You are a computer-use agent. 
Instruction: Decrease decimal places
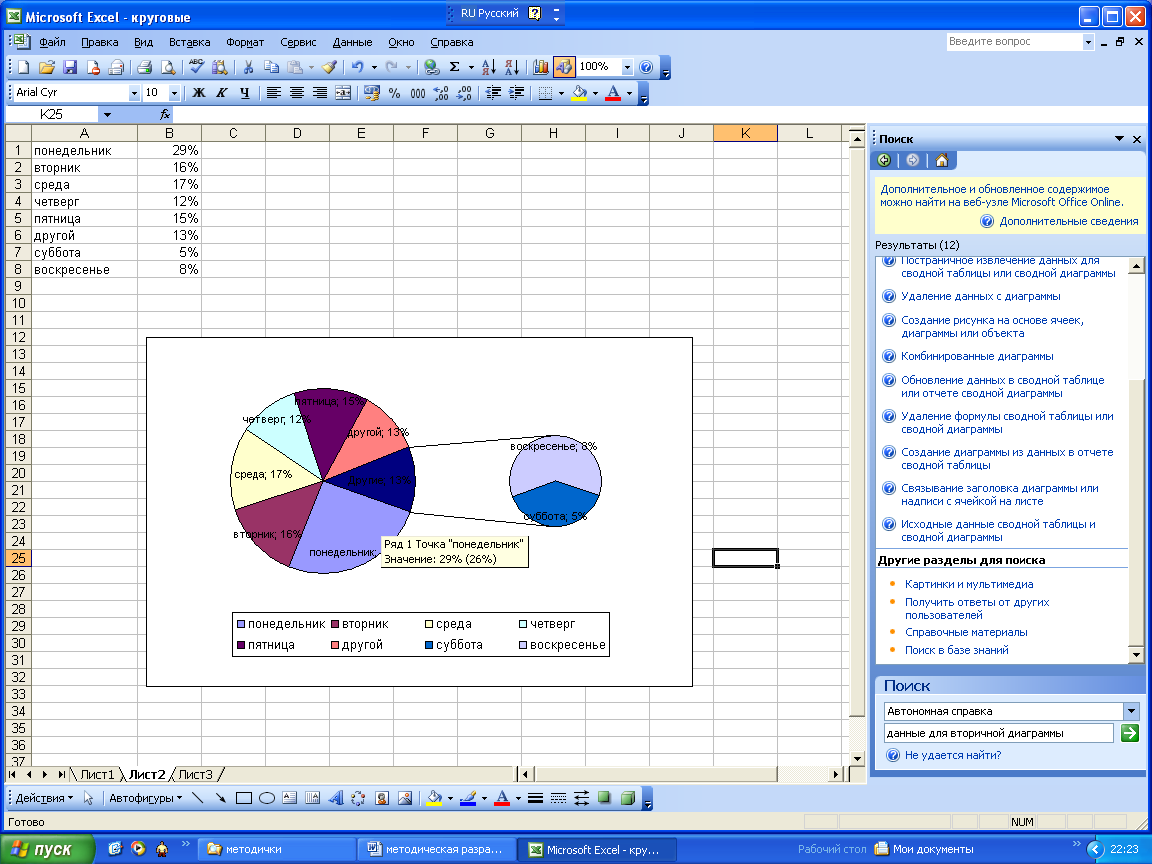point(464,93)
